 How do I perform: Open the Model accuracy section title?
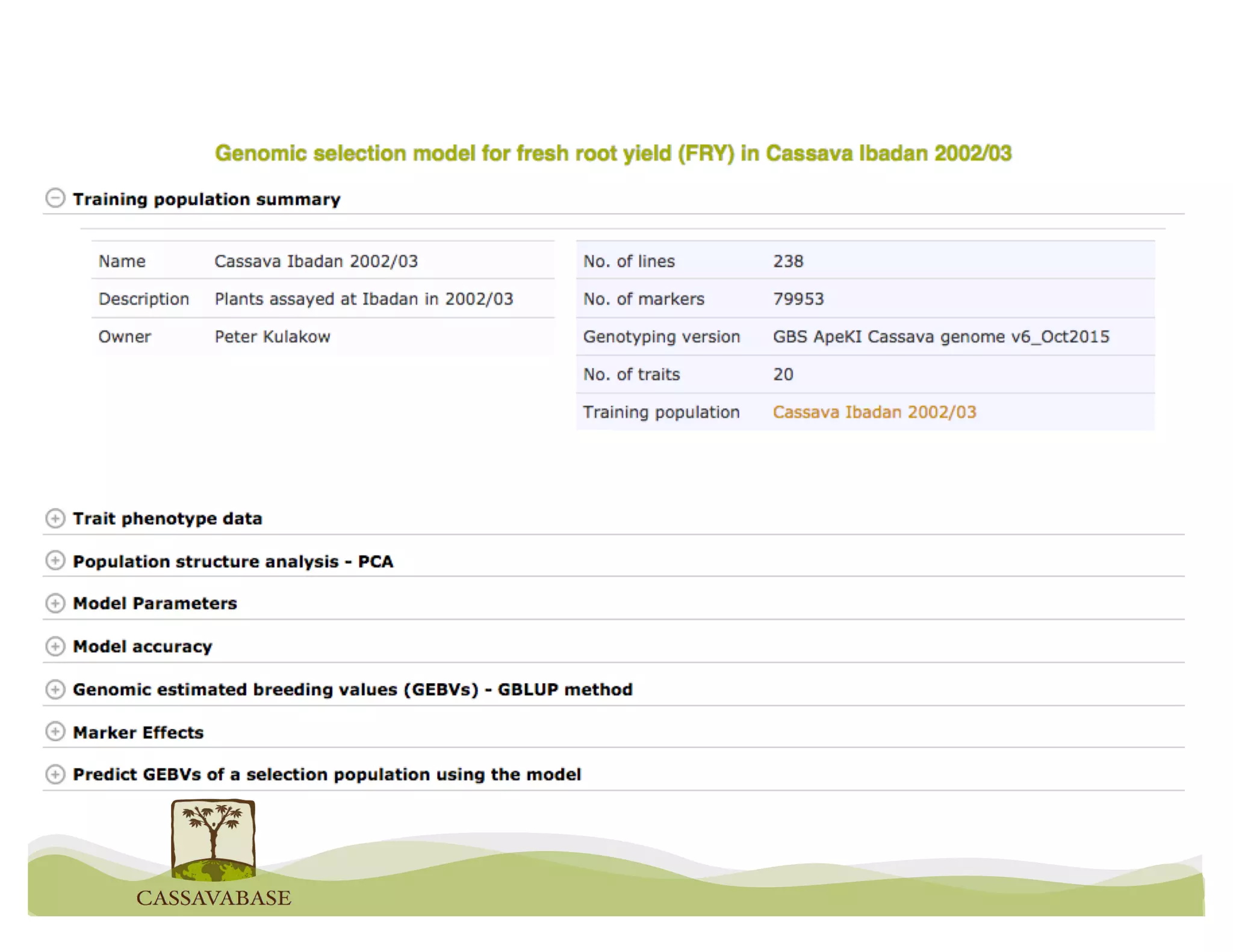pyautogui.click(x=143, y=647)
